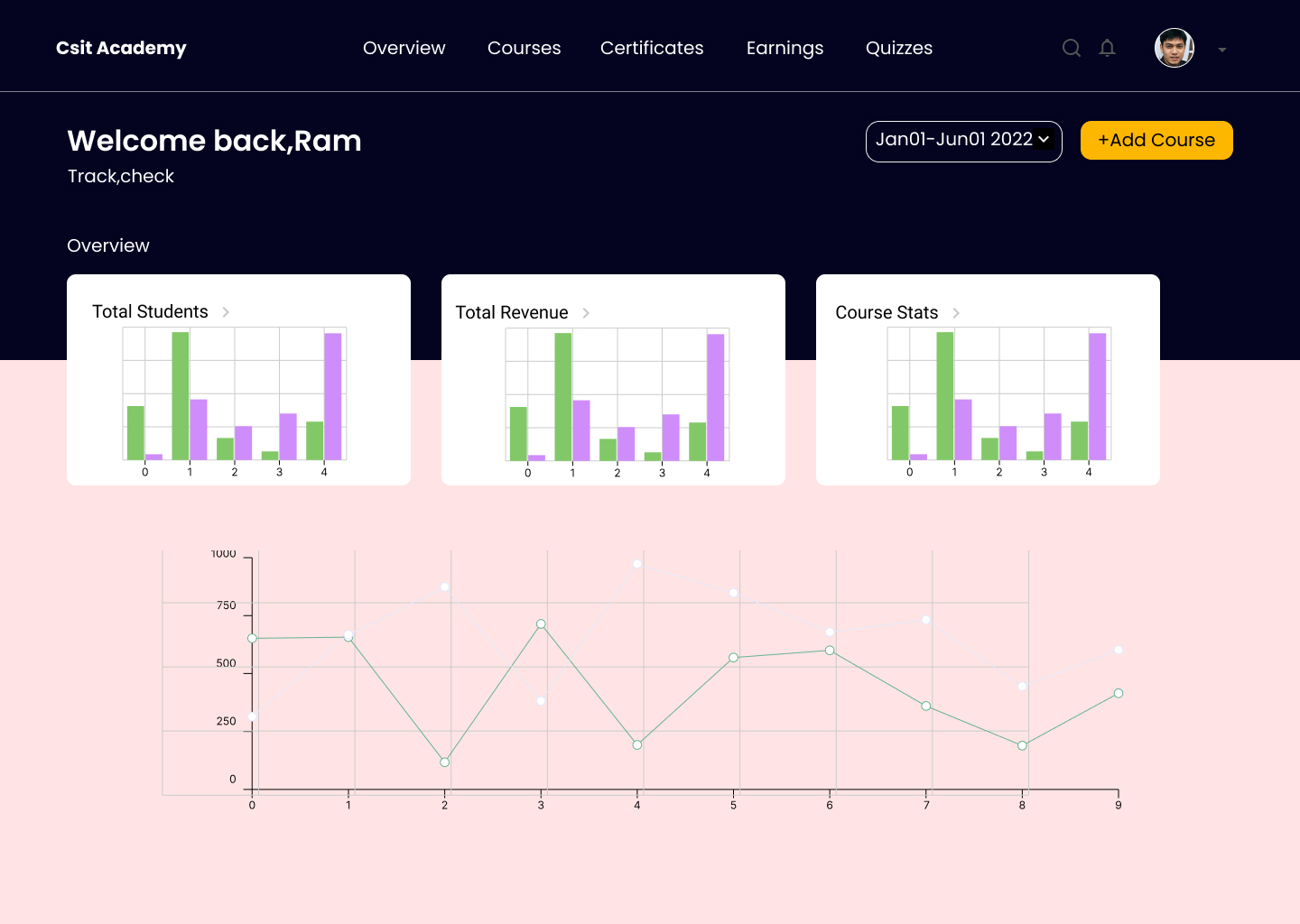Open the search icon in top bar
The width and height of the screenshot is (1300, 924).
point(1072,48)
